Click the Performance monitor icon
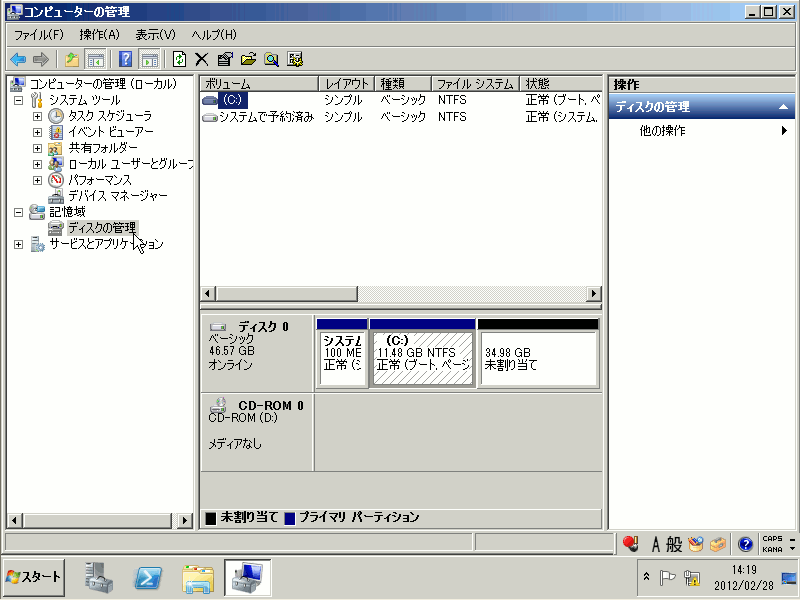Screen dimensions: 800x600 pyautogui.click(x=56, y=180)
